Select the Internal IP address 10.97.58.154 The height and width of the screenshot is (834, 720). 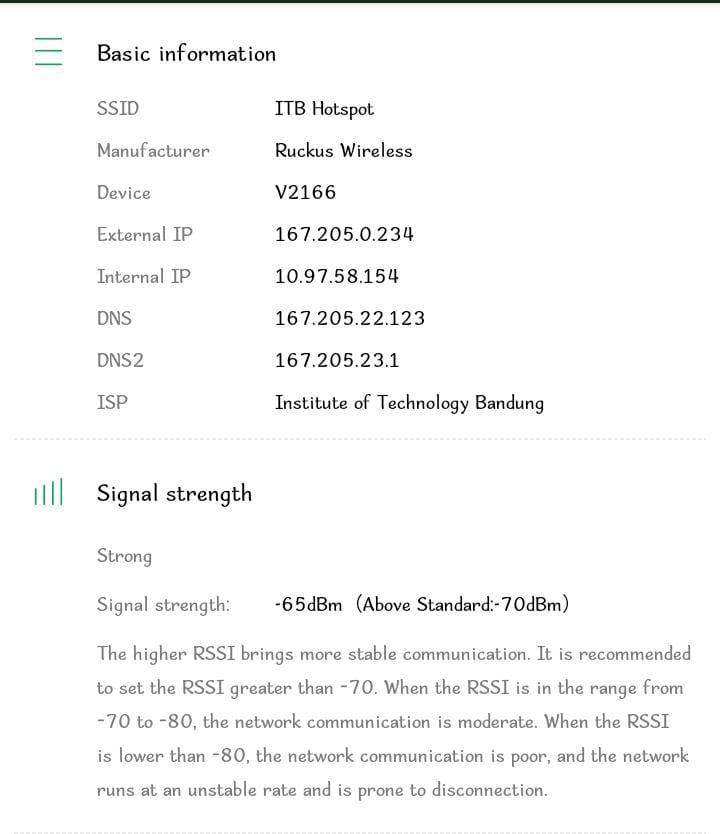point(336,277)
